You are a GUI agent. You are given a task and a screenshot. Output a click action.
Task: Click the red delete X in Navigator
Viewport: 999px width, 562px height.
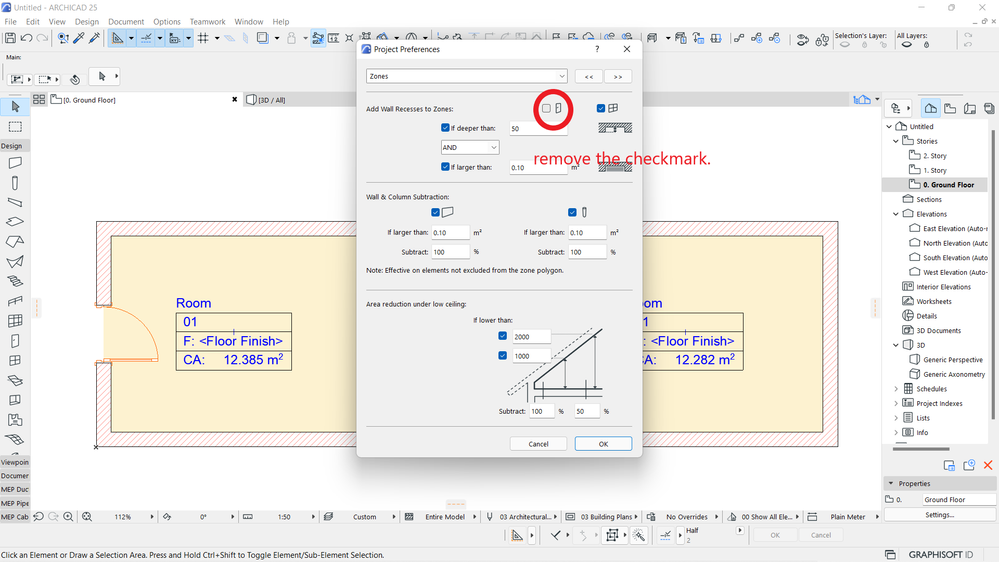pos(988,465)
